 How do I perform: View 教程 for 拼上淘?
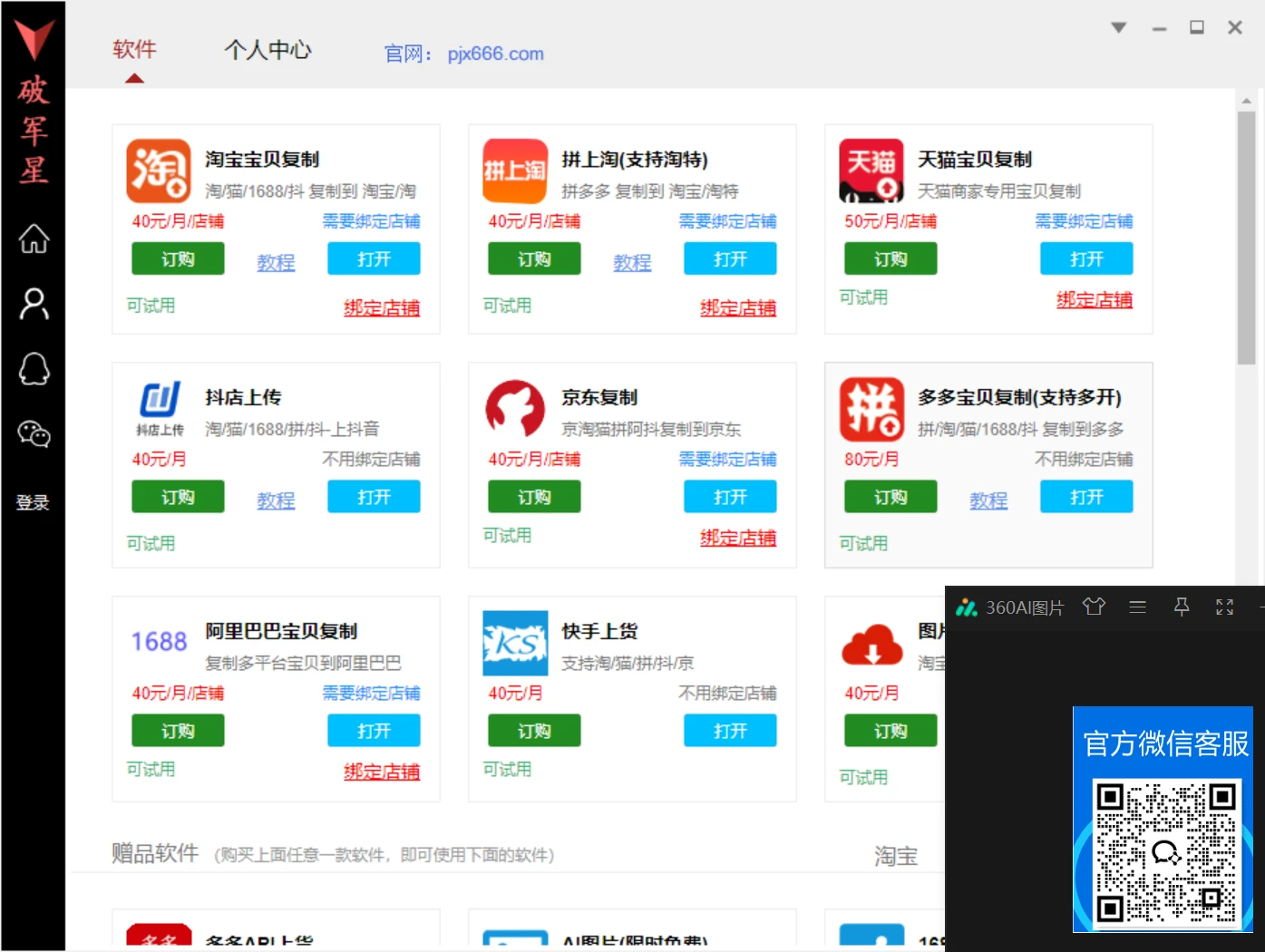pyautogui.click(x=632, y=263)
